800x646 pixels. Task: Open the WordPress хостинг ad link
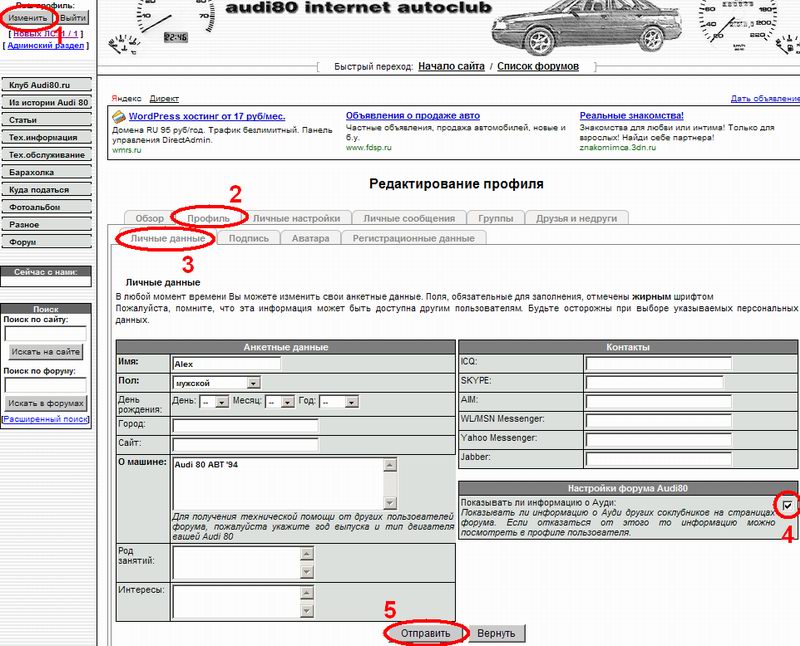click(x=207, y=116)
